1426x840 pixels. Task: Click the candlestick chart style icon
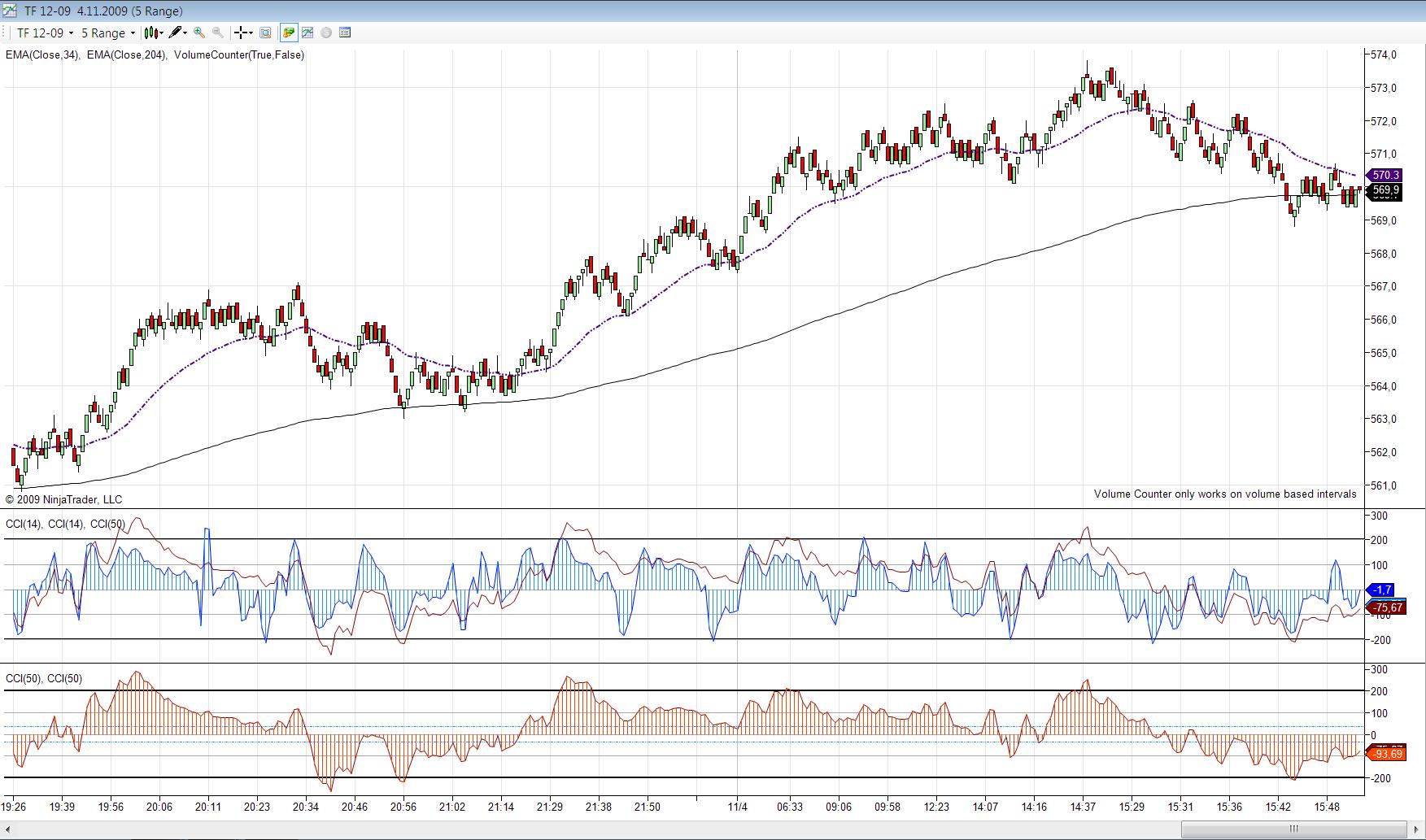pyautogui.click(x=150, y=33)
